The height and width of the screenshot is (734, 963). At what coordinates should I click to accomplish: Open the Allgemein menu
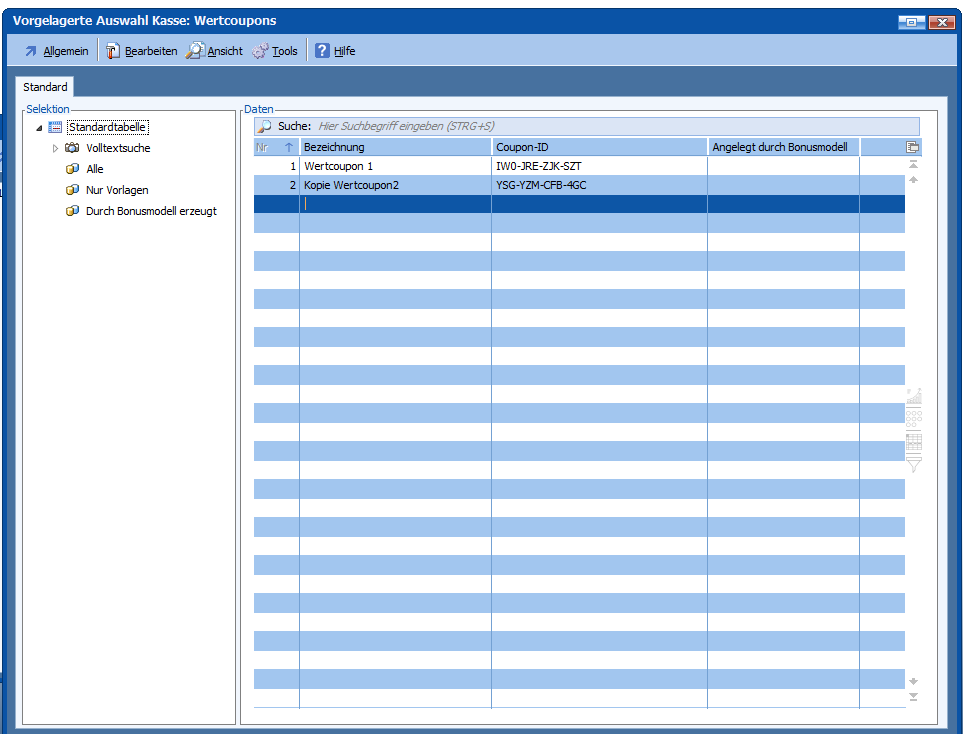(56, 51)
